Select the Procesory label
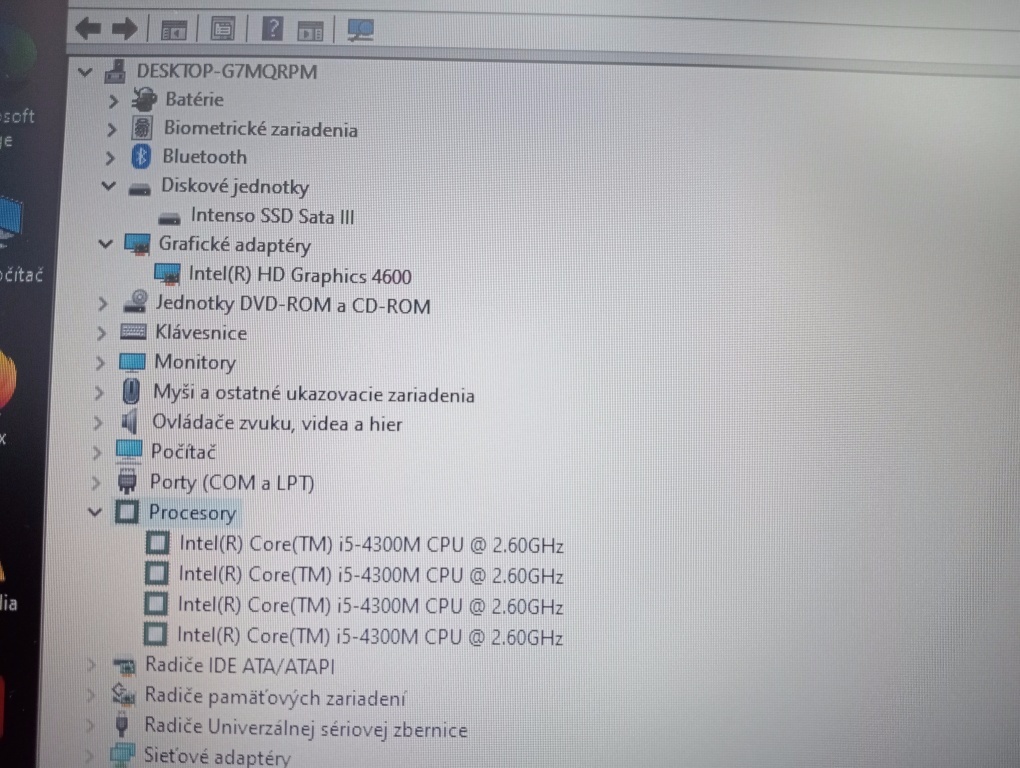 tap(193, 513)
